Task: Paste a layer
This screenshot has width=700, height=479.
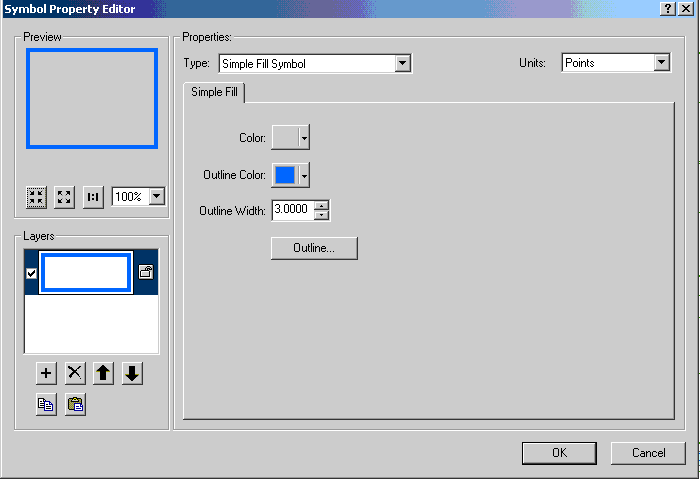Action: coord(75,404)
